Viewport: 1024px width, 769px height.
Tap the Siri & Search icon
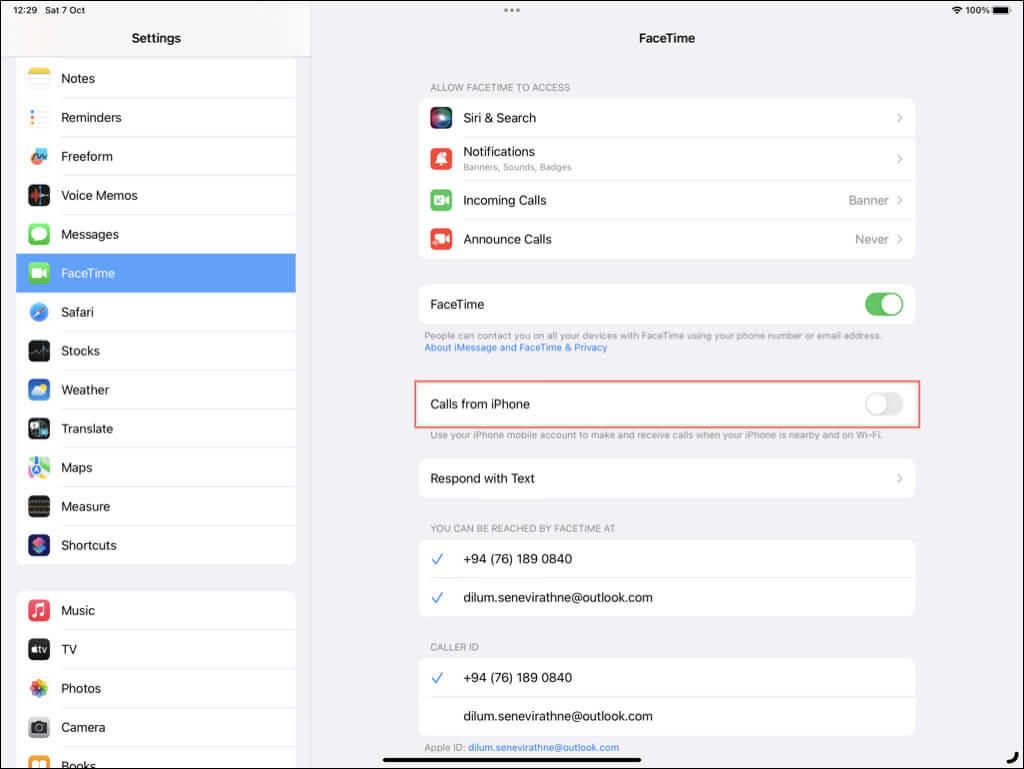tap(441, 118)
